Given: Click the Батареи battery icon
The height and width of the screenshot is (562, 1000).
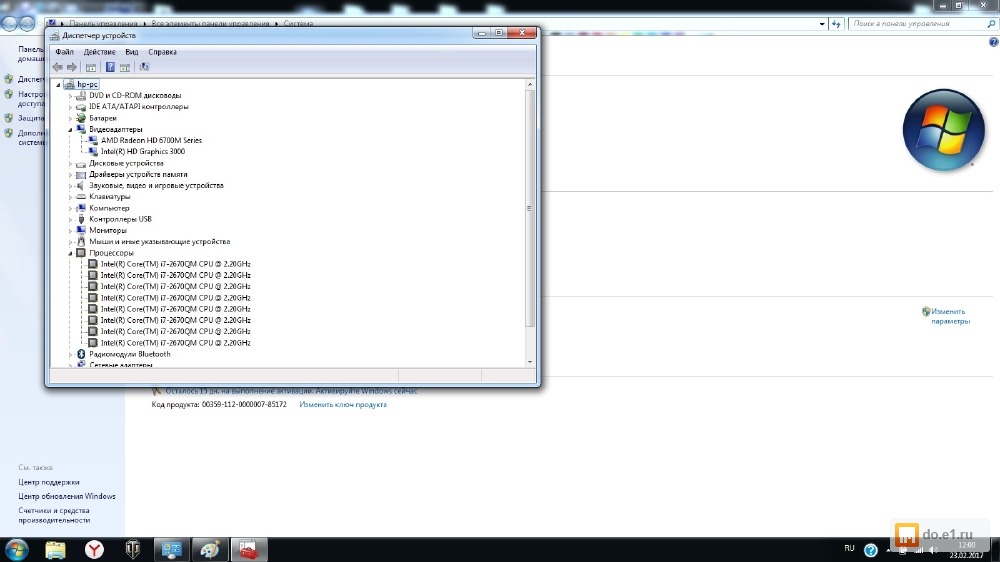Looking at the screenshot, I should (x=81, y=118).
